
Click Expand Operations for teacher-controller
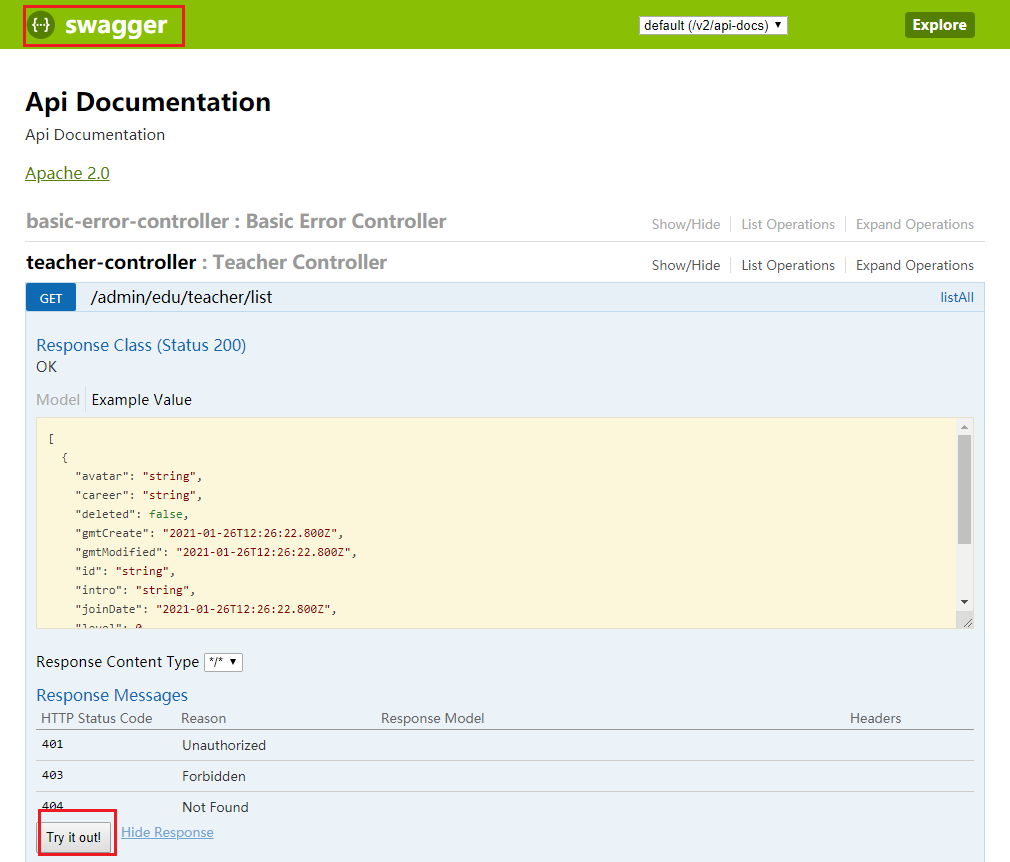914,265
